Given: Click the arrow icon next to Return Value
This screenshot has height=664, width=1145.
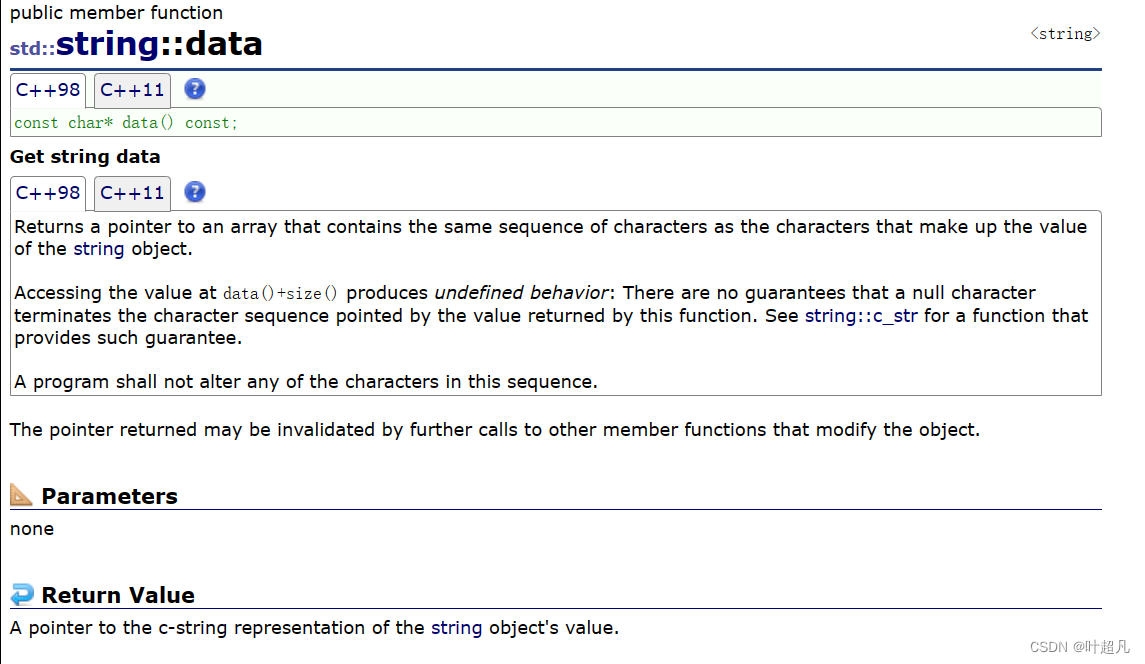Looking at the screenshot, I should tap(21, 595).
